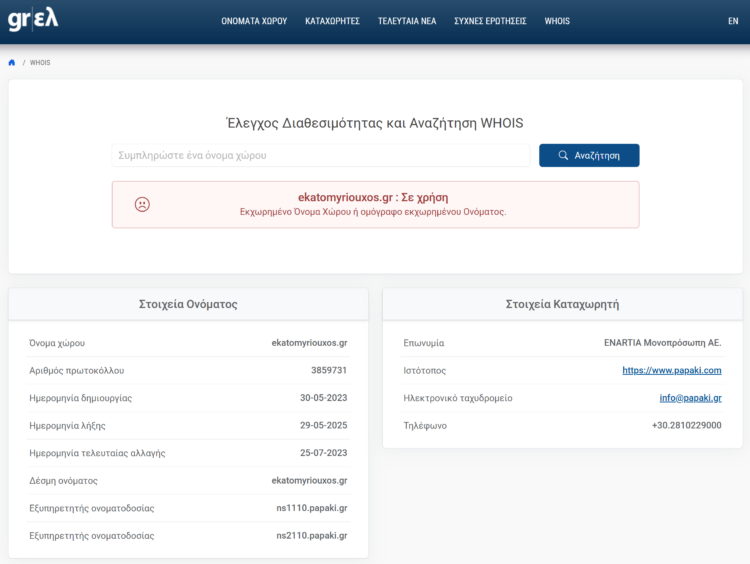This screenshot has width=750, height=564.
Task: Select nameserver ns2110.papaki.gr
Action: click(312, 536)
